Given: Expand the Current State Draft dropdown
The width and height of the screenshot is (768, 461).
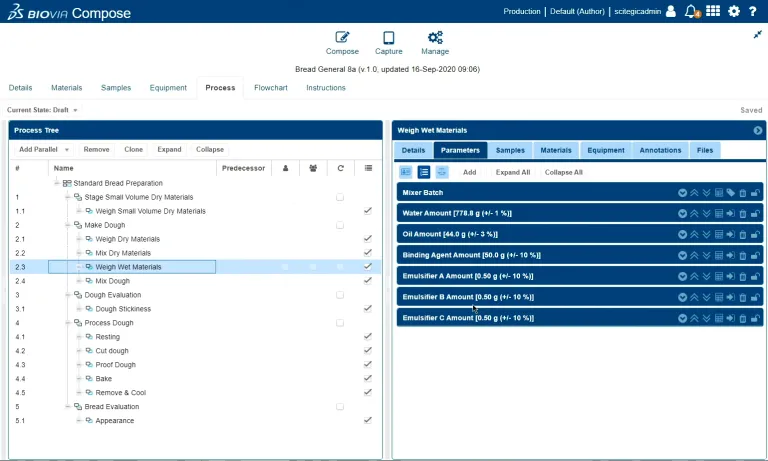Looking at the screenshot, I should (x=75, y=110).
